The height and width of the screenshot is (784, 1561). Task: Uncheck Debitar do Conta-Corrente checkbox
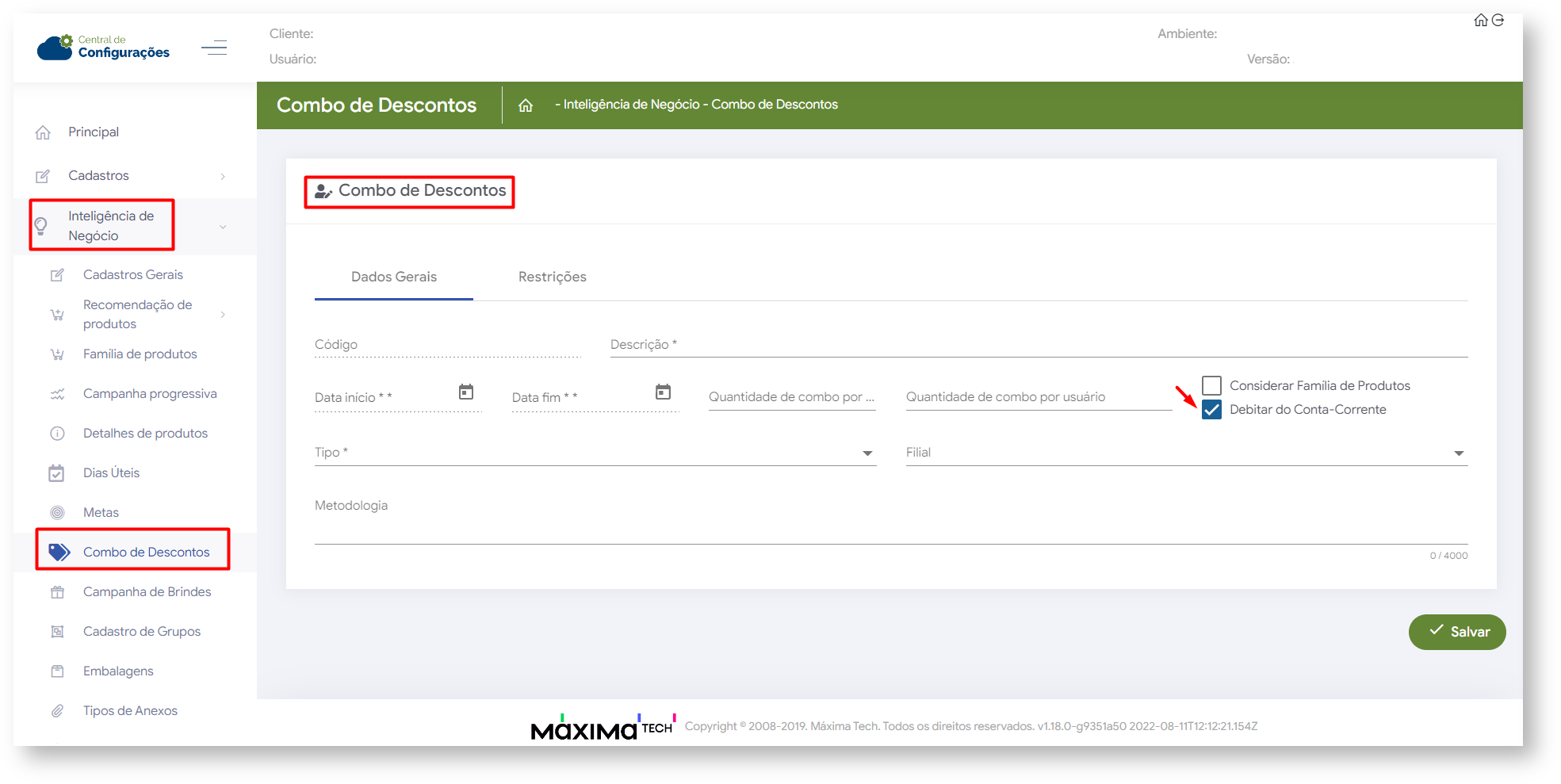click(1211, 409)
